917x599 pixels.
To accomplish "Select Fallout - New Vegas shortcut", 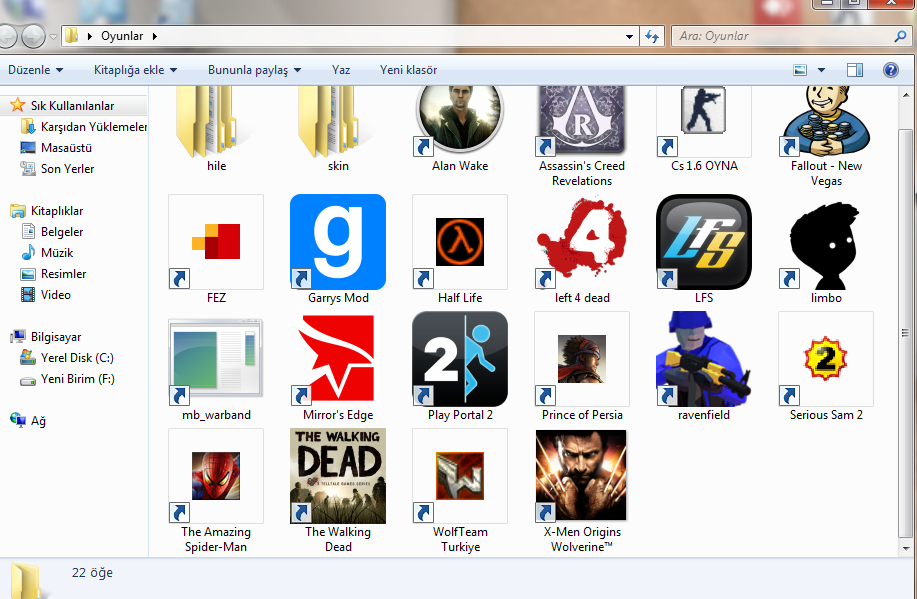I will point(826,136).
